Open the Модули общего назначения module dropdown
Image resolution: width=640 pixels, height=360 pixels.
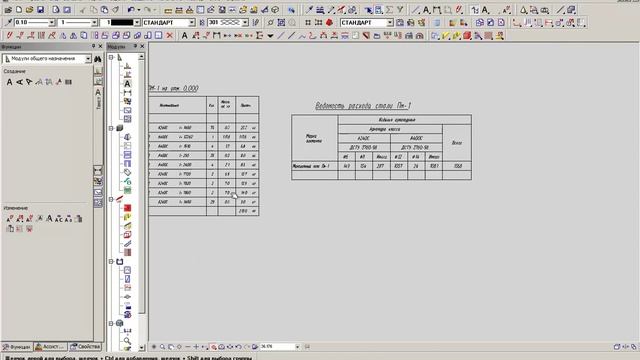tap(88, 59)
